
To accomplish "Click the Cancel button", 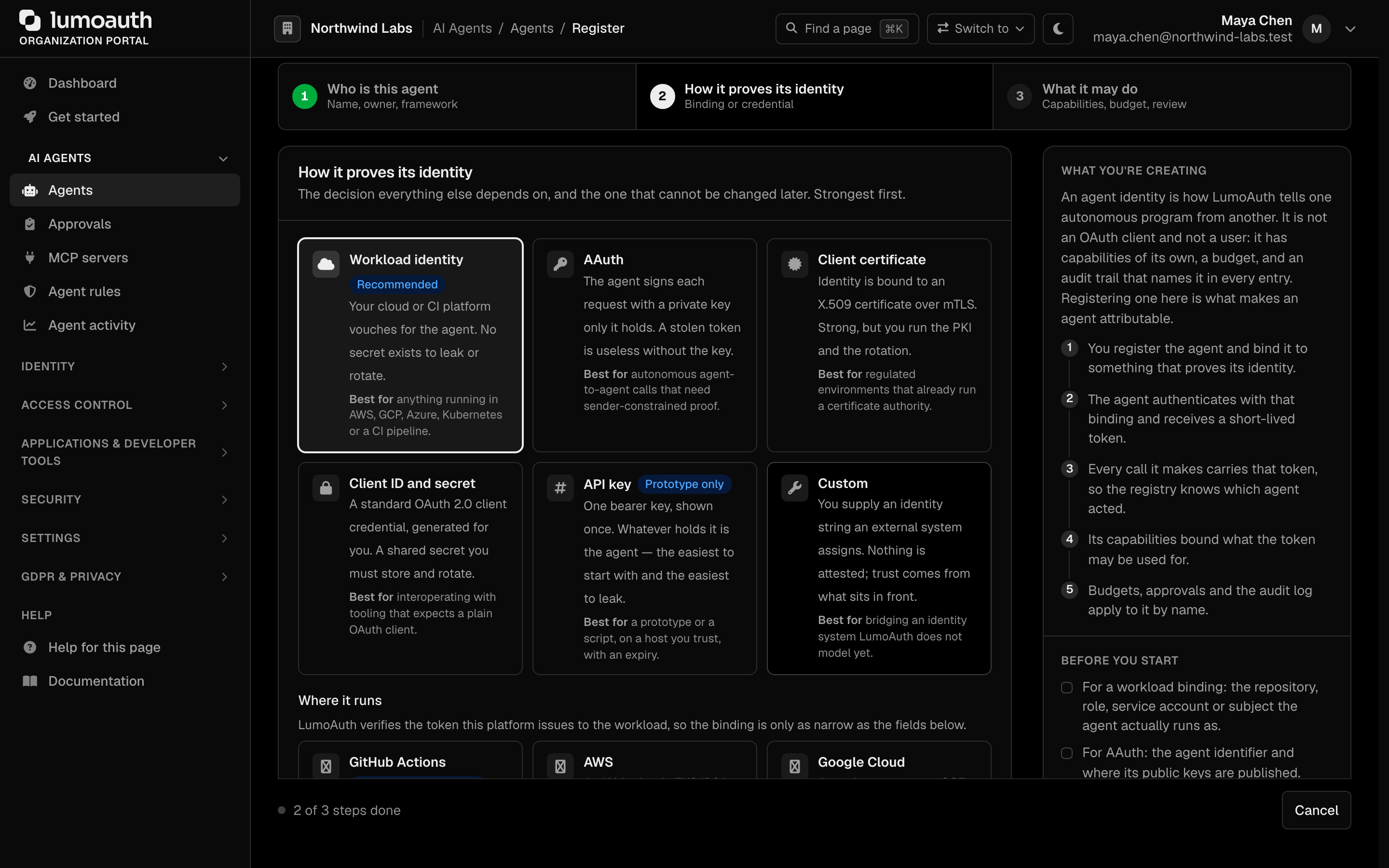I will click(1316, 810).
